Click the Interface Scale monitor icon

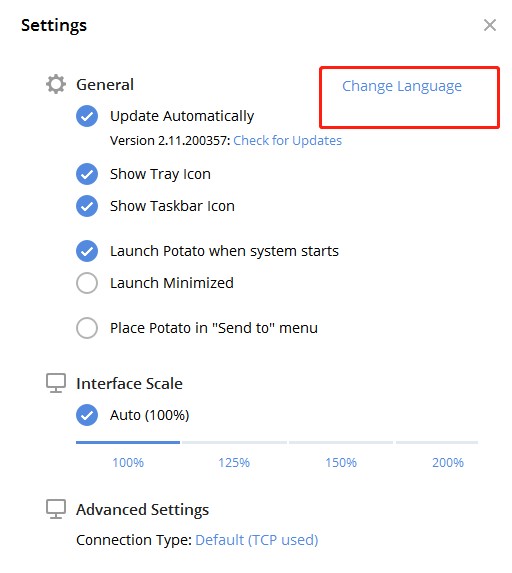point(56,383)
